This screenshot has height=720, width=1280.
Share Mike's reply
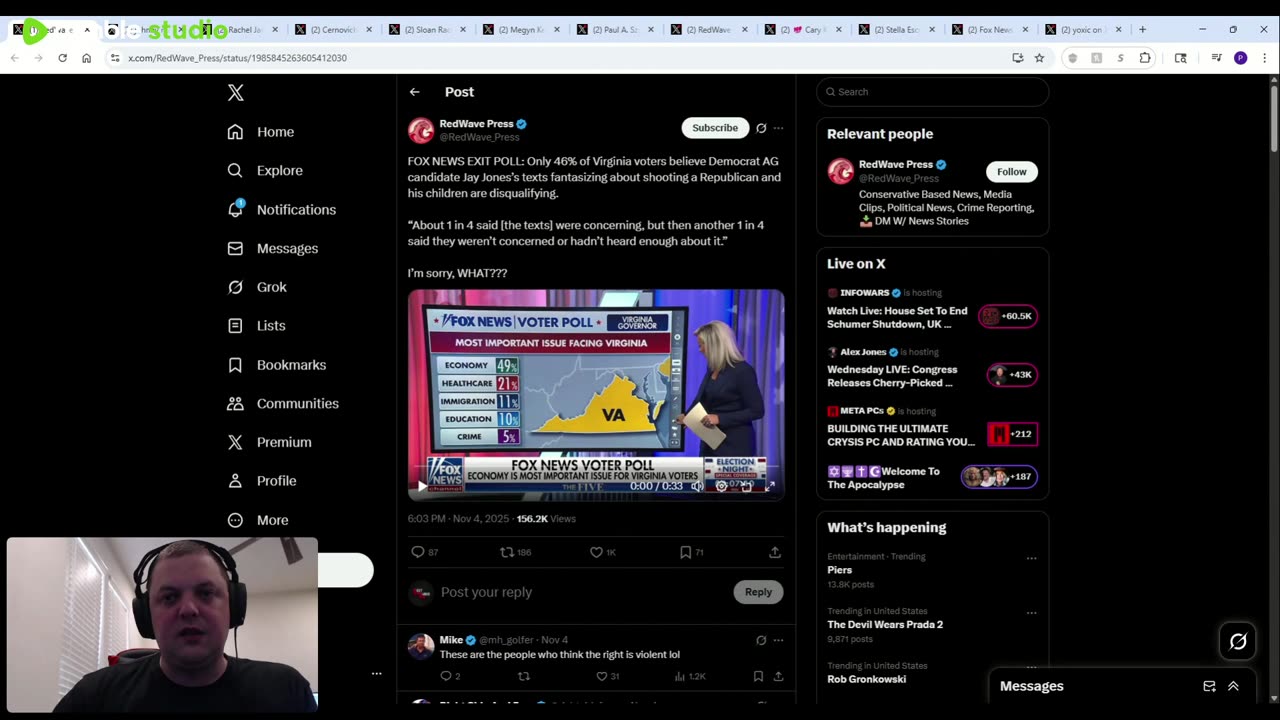(778, 676)
